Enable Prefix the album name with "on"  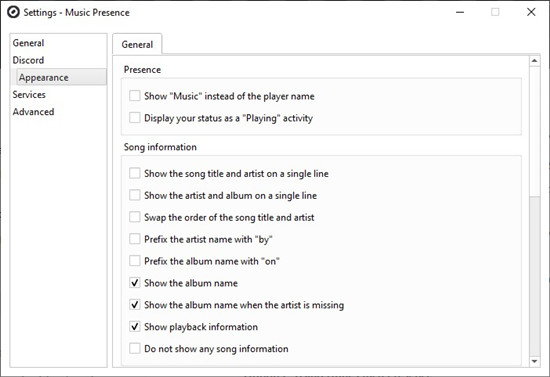[x=135, y=261]
